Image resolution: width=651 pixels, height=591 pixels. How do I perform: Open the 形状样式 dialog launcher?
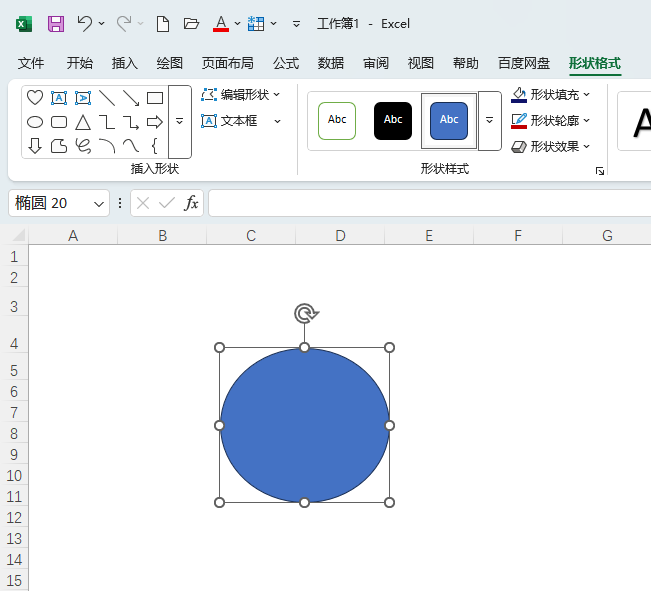pos(600,171)
